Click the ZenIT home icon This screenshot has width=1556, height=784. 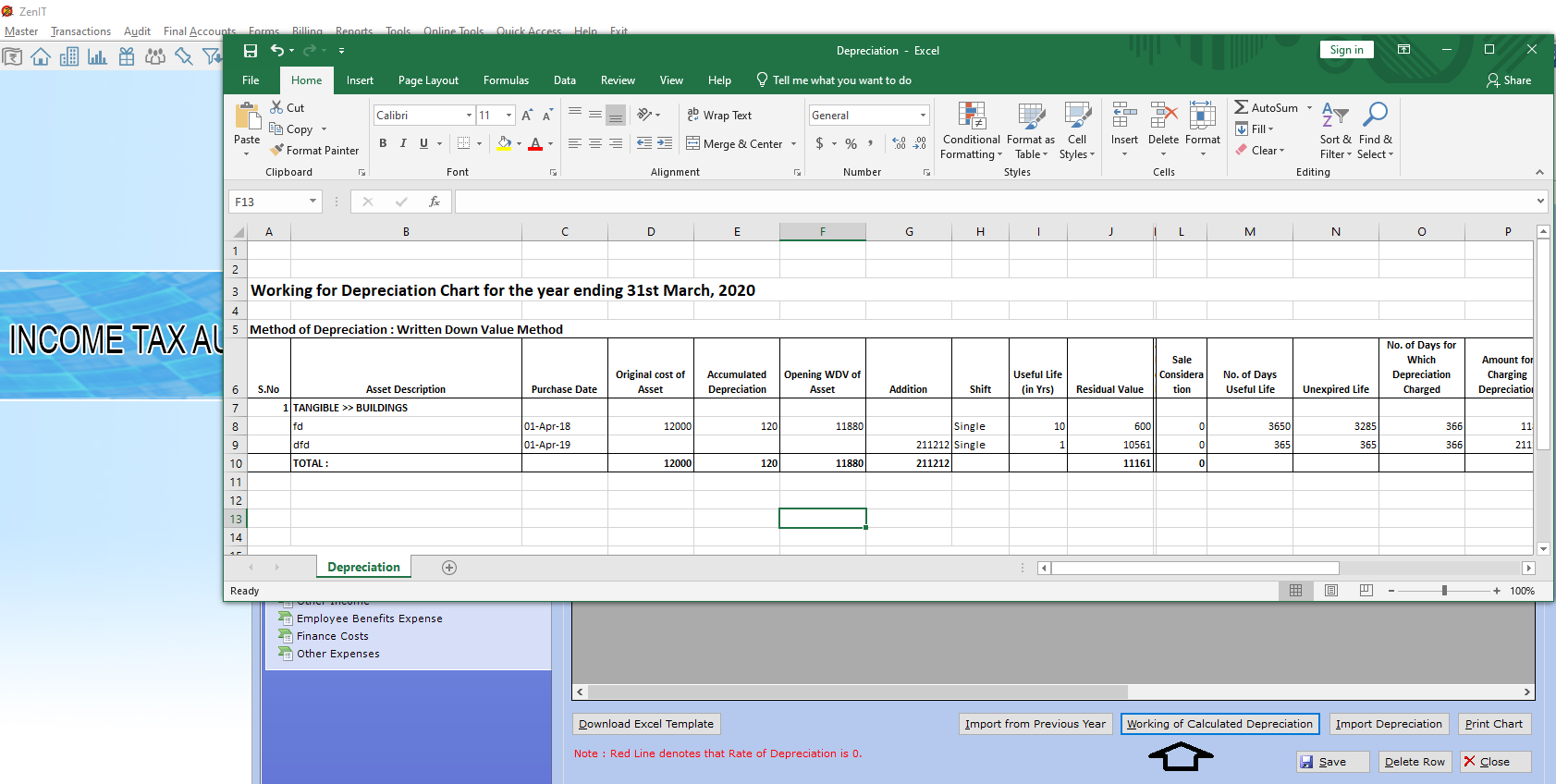click(x=41, y=57)
